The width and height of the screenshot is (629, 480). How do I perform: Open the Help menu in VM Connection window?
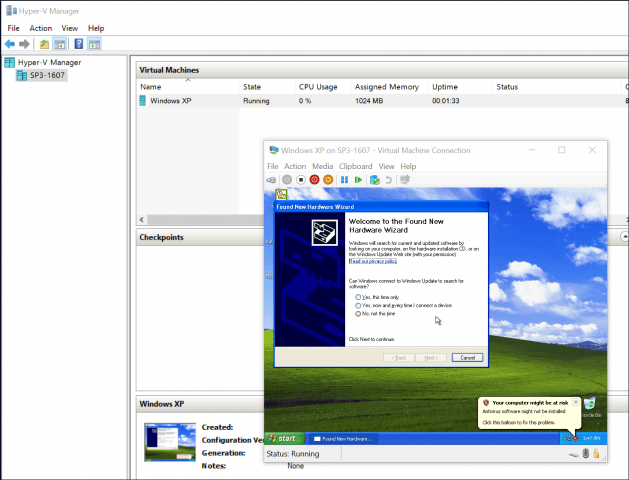pyautogui.click(x=408, y=166)
